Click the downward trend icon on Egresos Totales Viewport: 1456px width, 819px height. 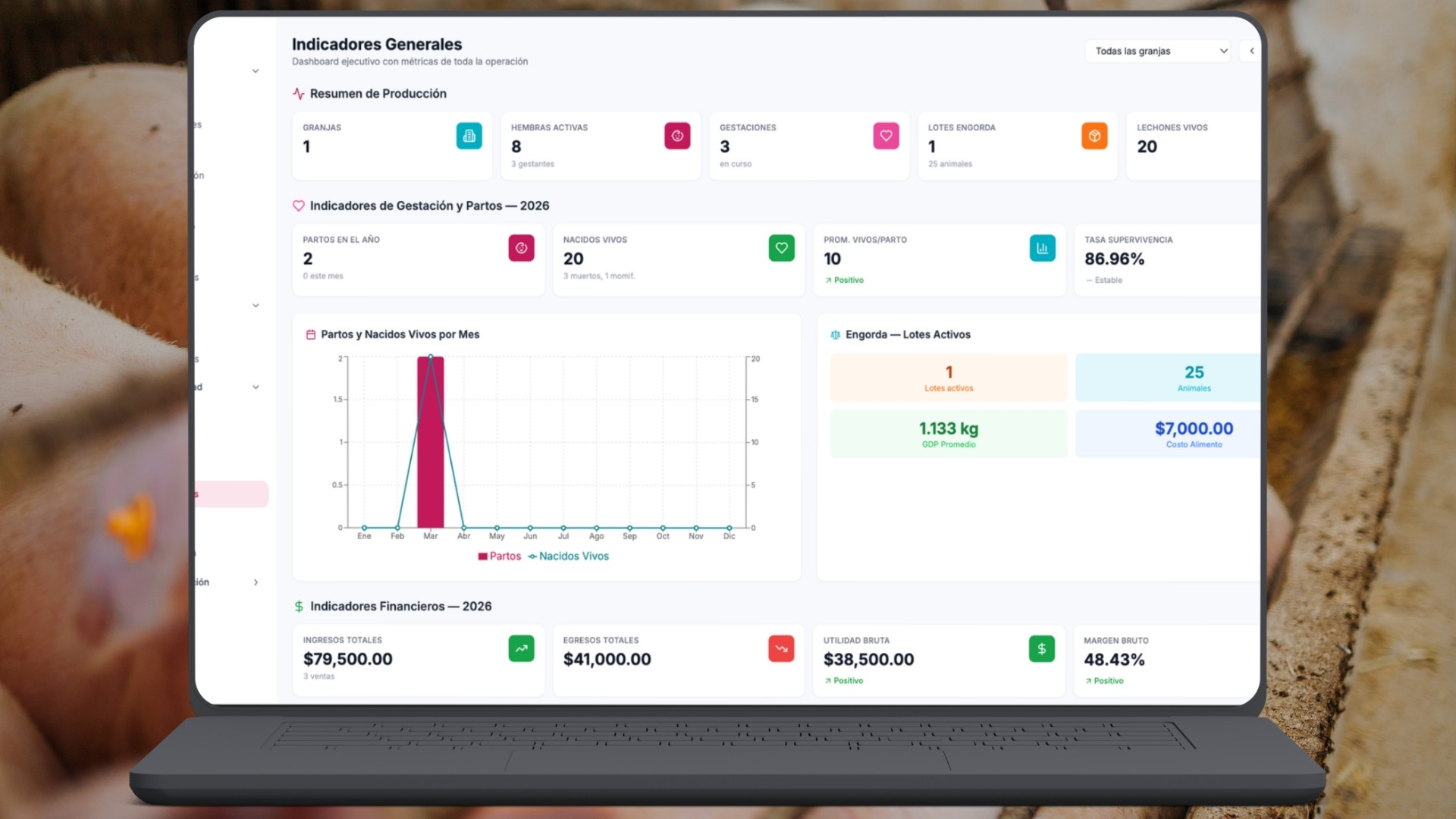click(x=781, y=648)
